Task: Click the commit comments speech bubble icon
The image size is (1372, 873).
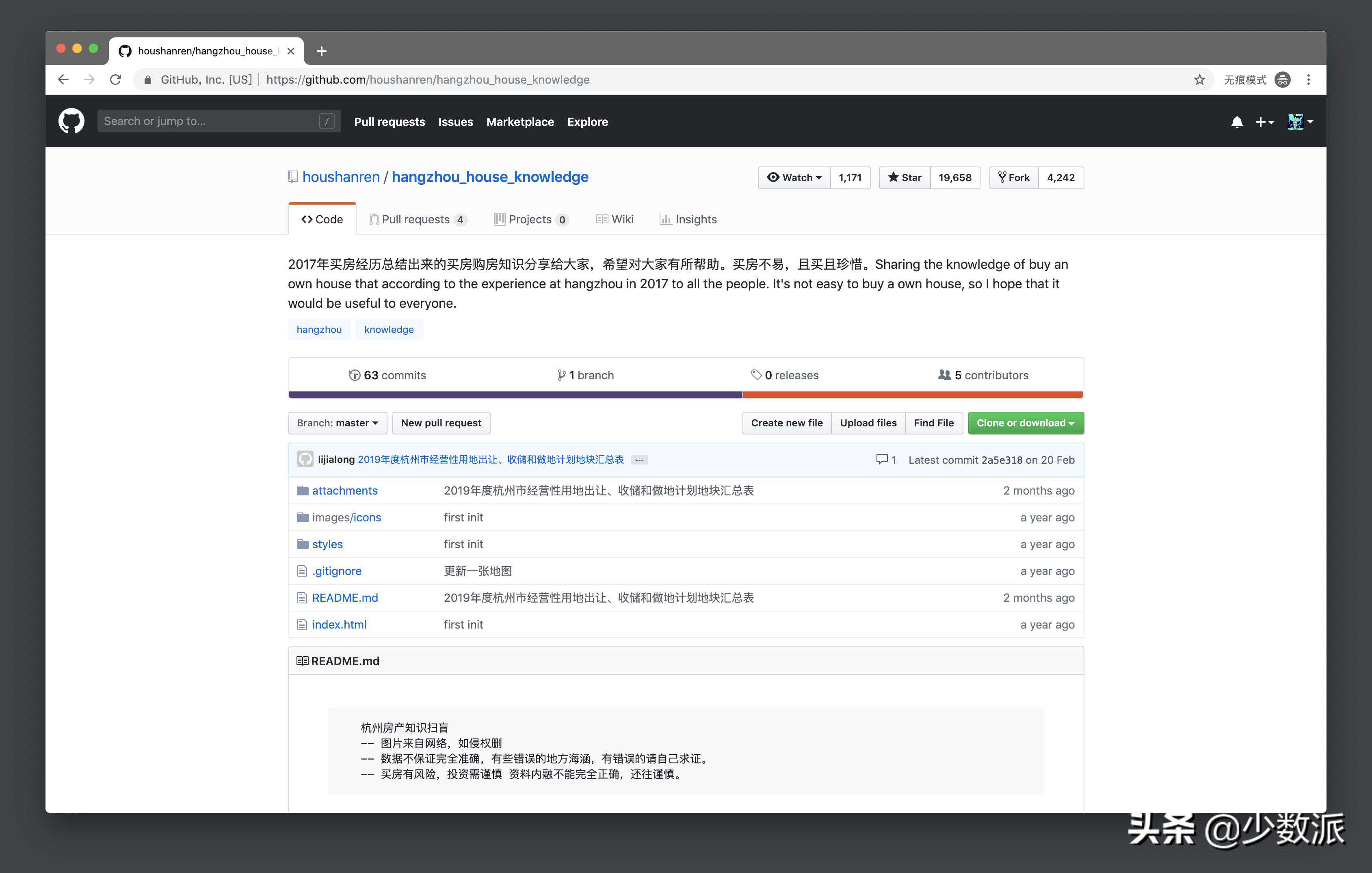Action: [881, 460]
